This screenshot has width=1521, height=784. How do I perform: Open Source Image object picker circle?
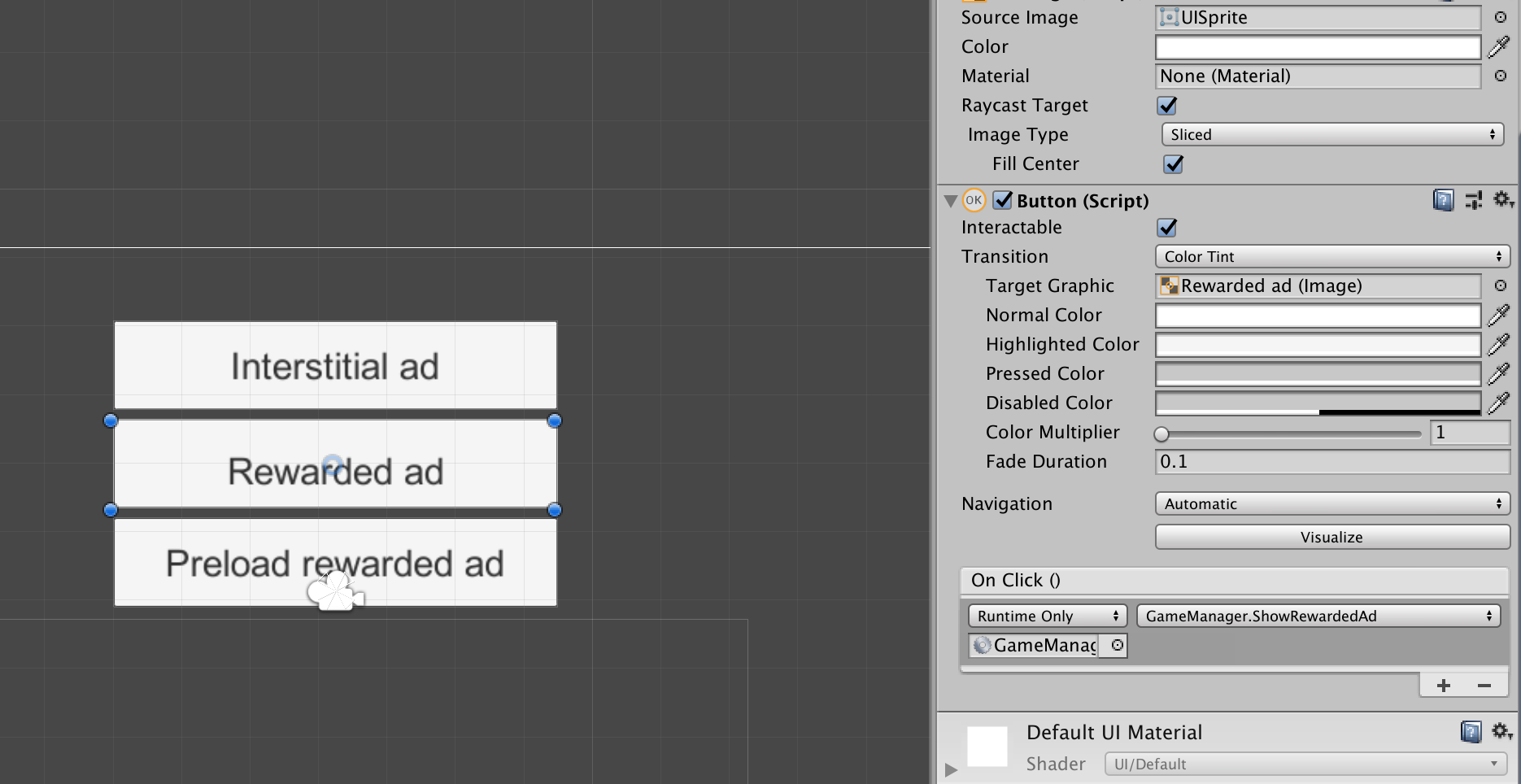(1501, 17)
